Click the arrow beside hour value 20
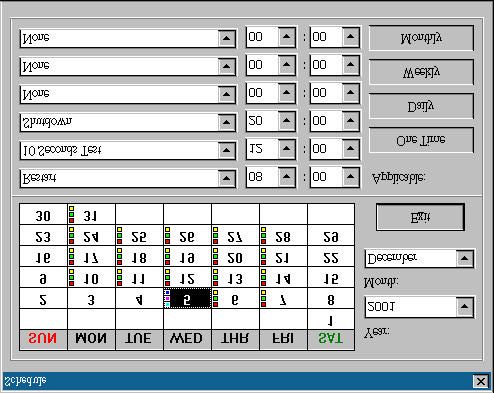 286,121
